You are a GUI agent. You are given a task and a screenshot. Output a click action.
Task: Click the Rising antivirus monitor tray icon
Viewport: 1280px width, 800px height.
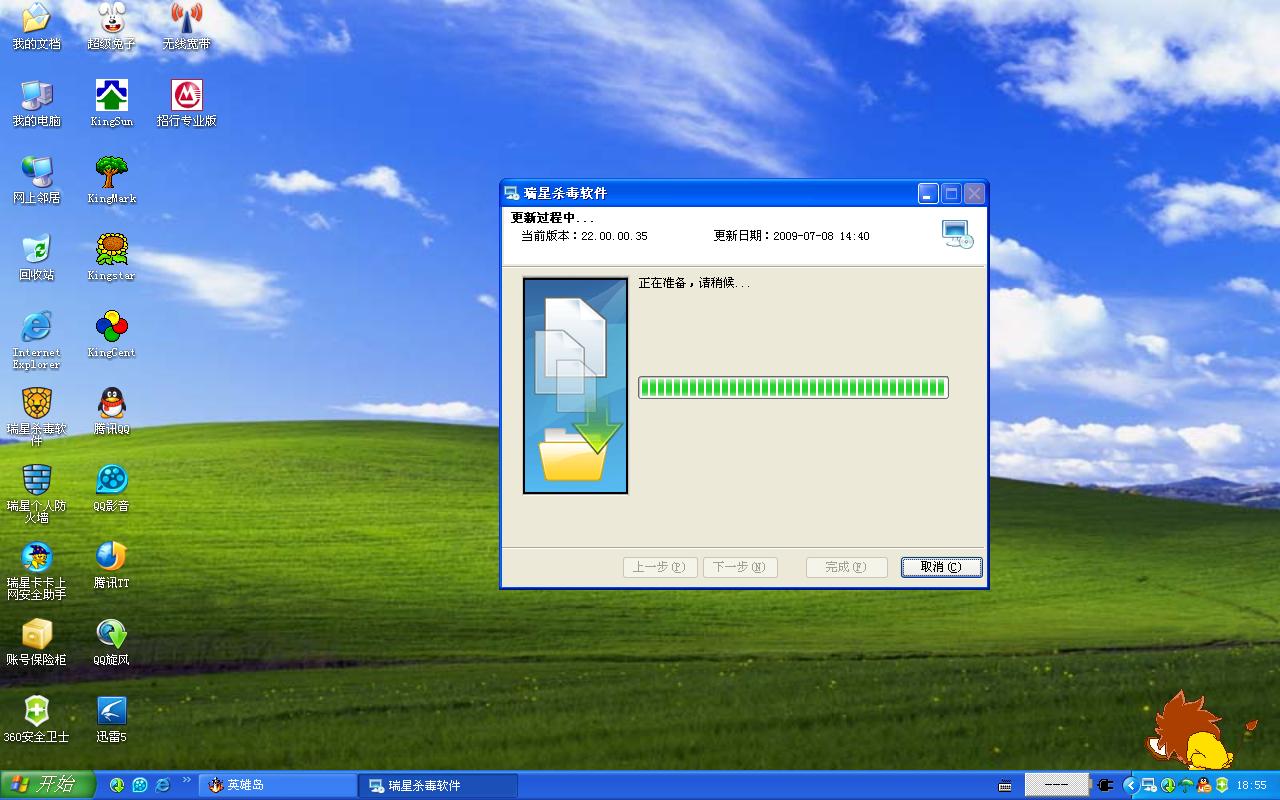point(1149,785)
